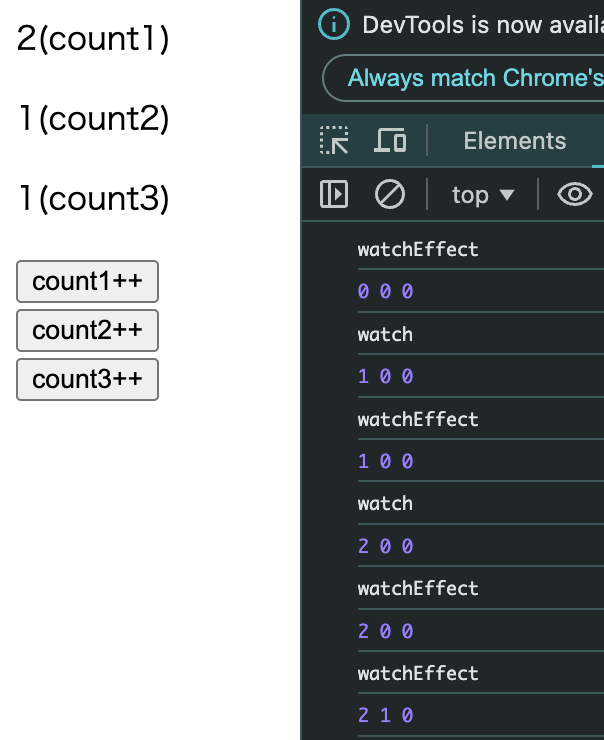Click the 0 0 0 console output
604x740 pixels.
pyautogui.click(x=386, y=291)
